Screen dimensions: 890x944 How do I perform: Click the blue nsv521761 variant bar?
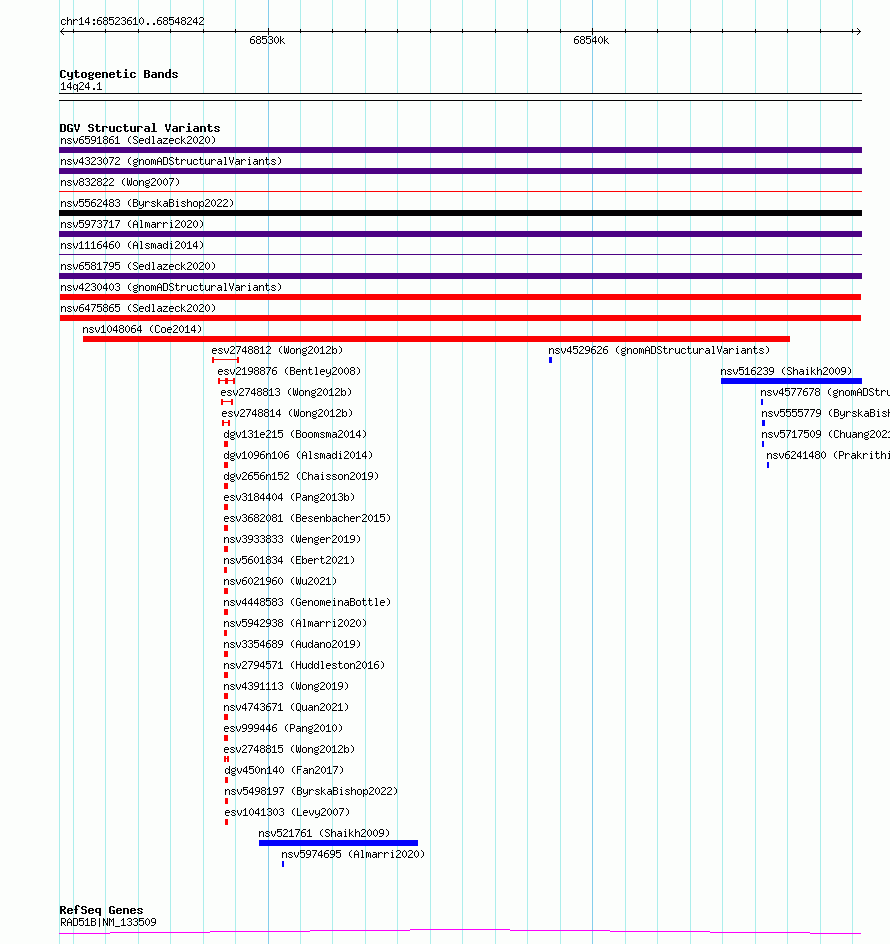[x=338, y=843]
